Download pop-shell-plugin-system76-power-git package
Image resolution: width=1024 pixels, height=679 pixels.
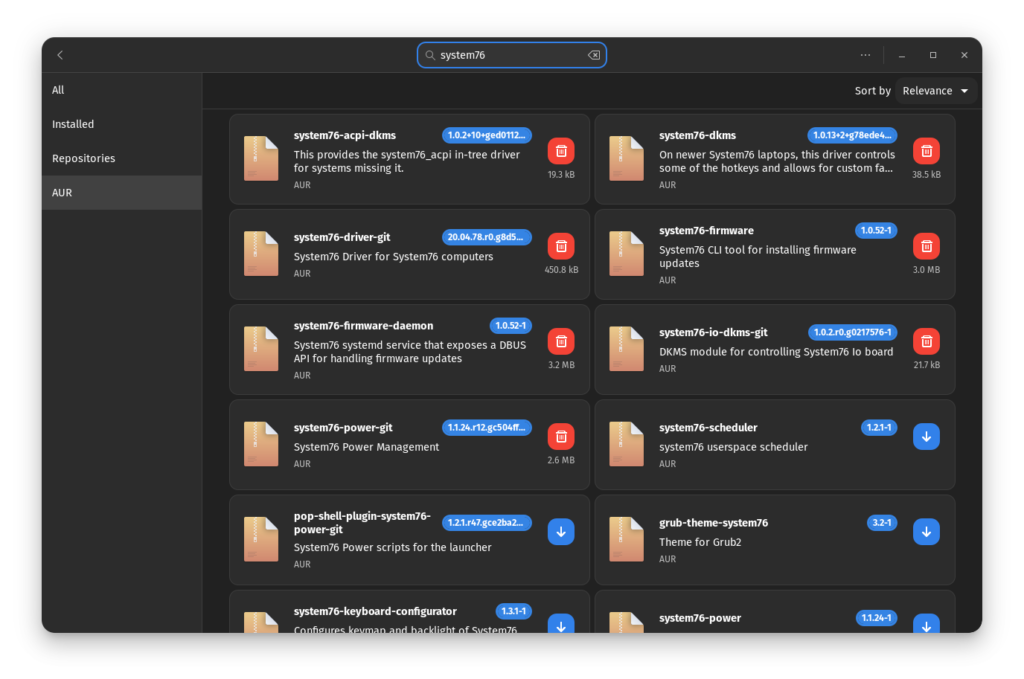[x=561, y=532]
